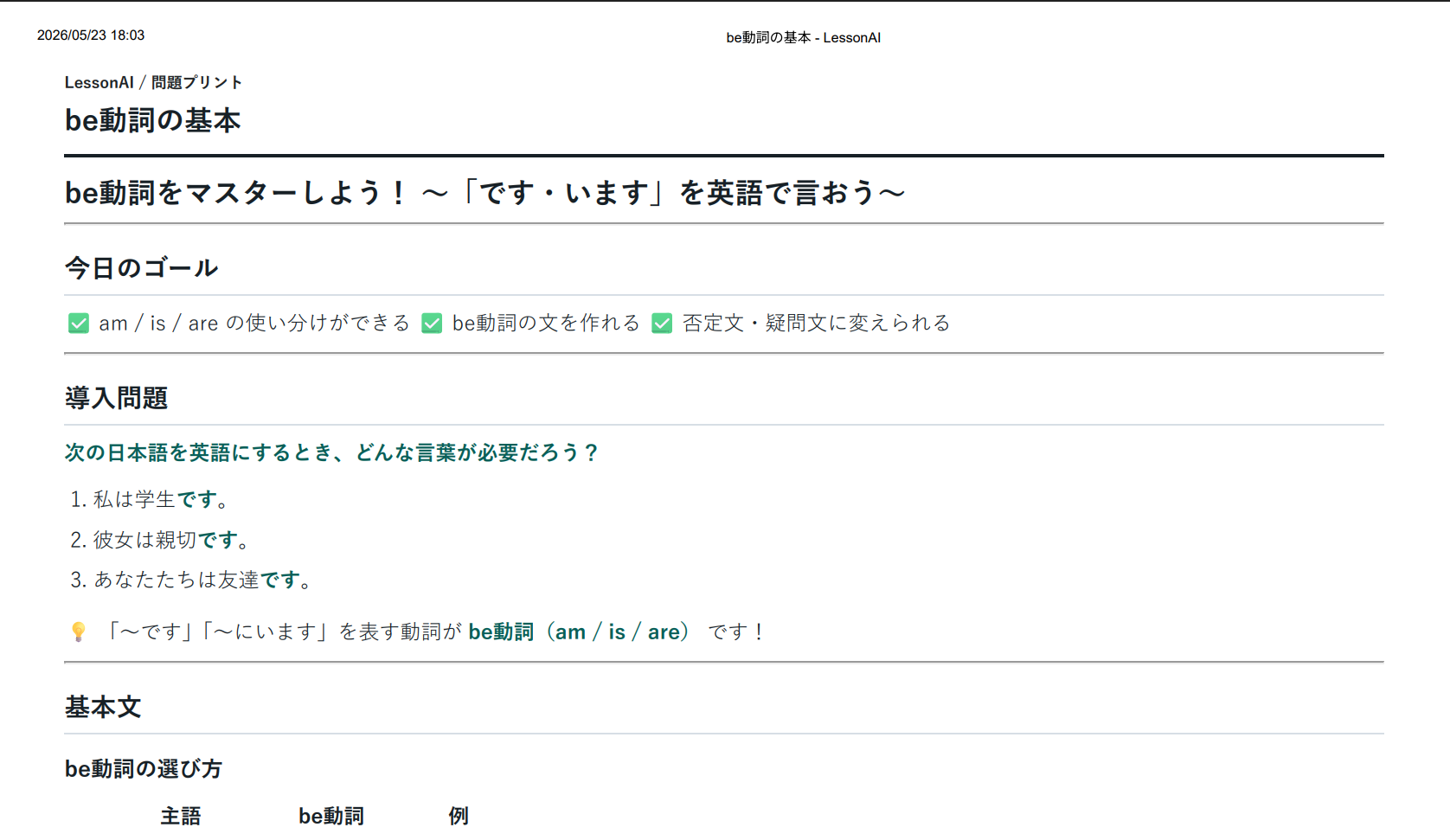Click the timestamp '2026/05/23 18:03'
1450x840 pixels.
tap(91, 35)
